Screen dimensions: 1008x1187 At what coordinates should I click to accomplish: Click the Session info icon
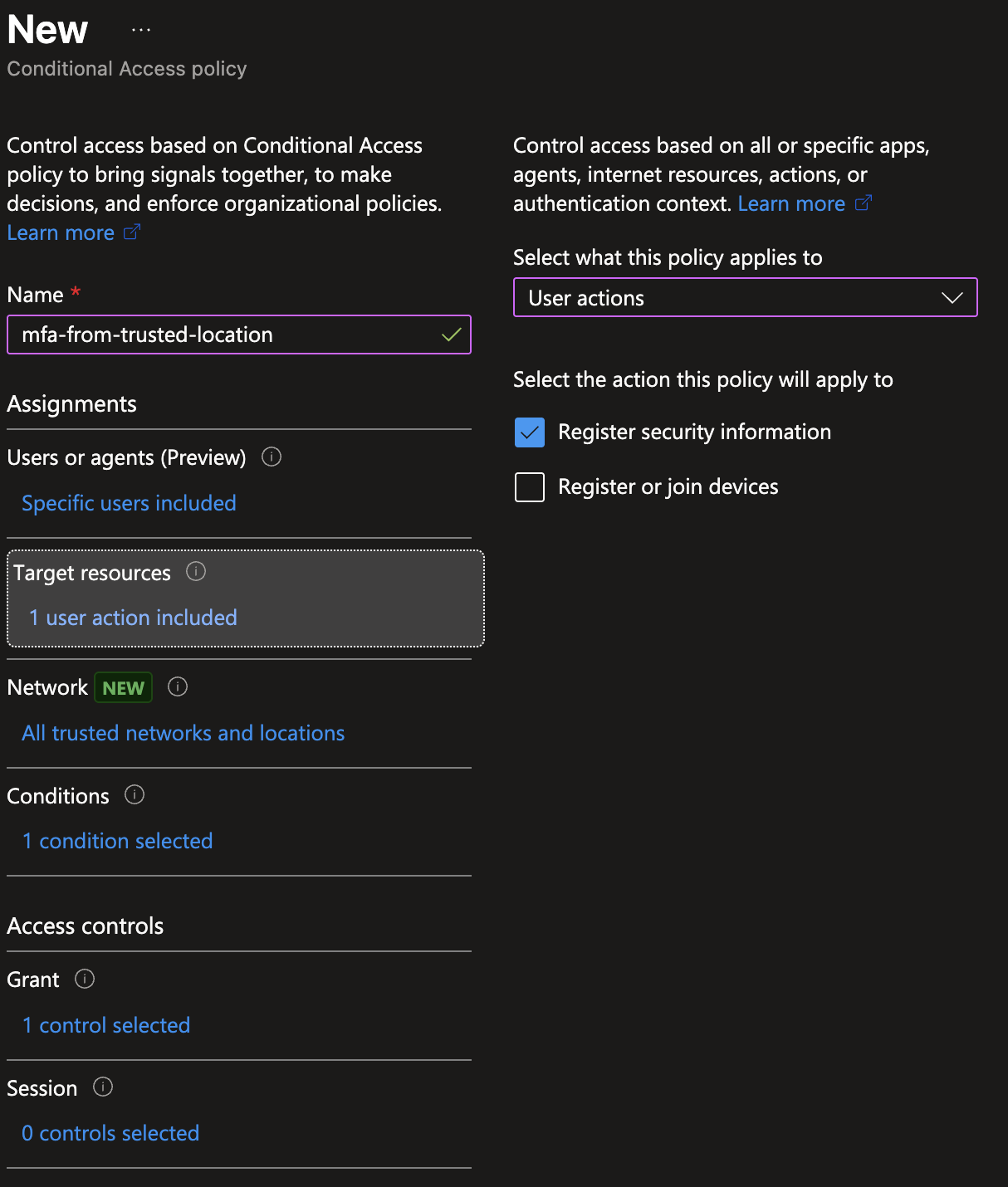[103, 1087]
